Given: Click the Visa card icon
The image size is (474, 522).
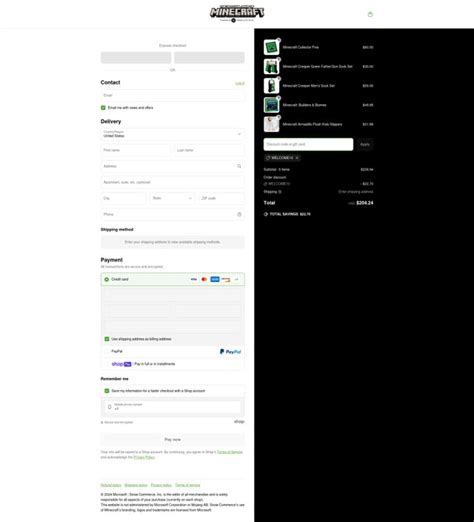Looking at the screenshot, I should 194,279.
